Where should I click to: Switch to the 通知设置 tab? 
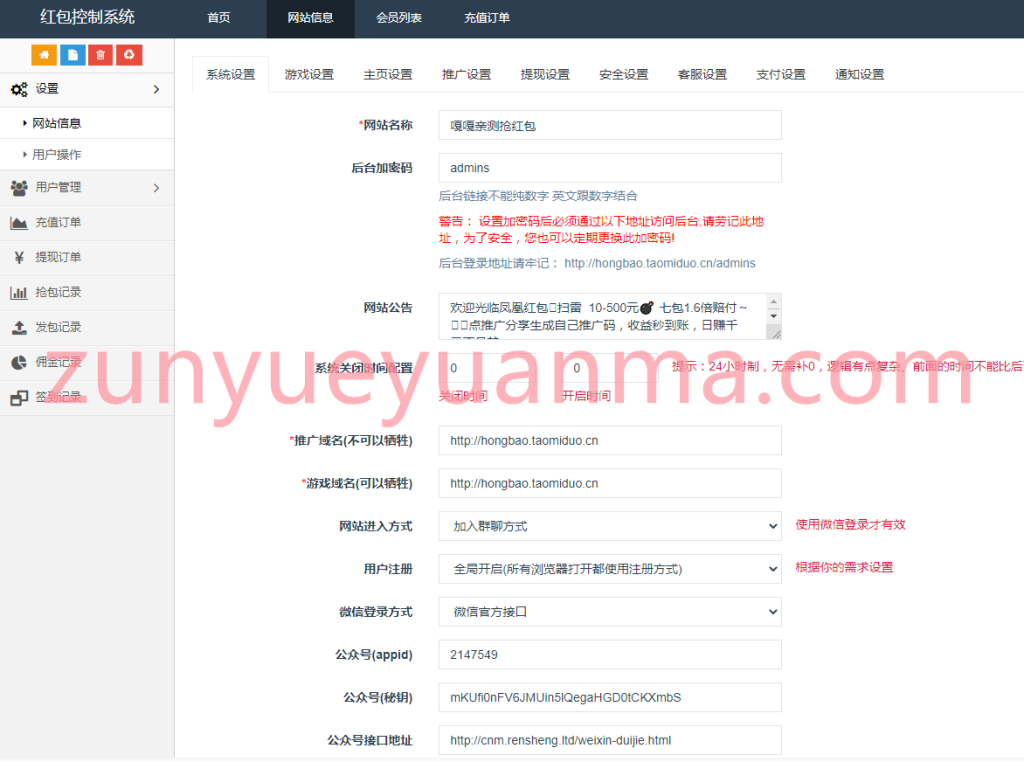(859, 74)
